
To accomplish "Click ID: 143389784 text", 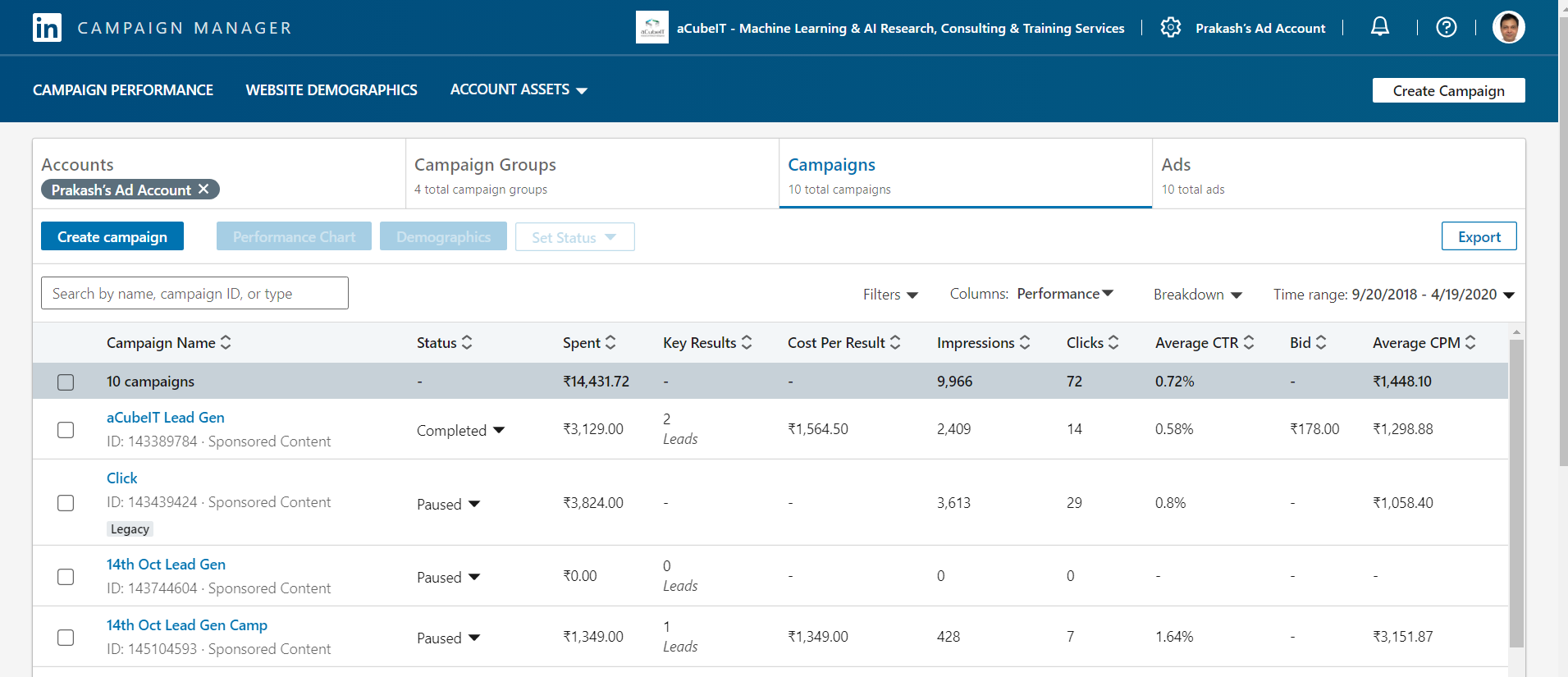I will pos(152,441).
